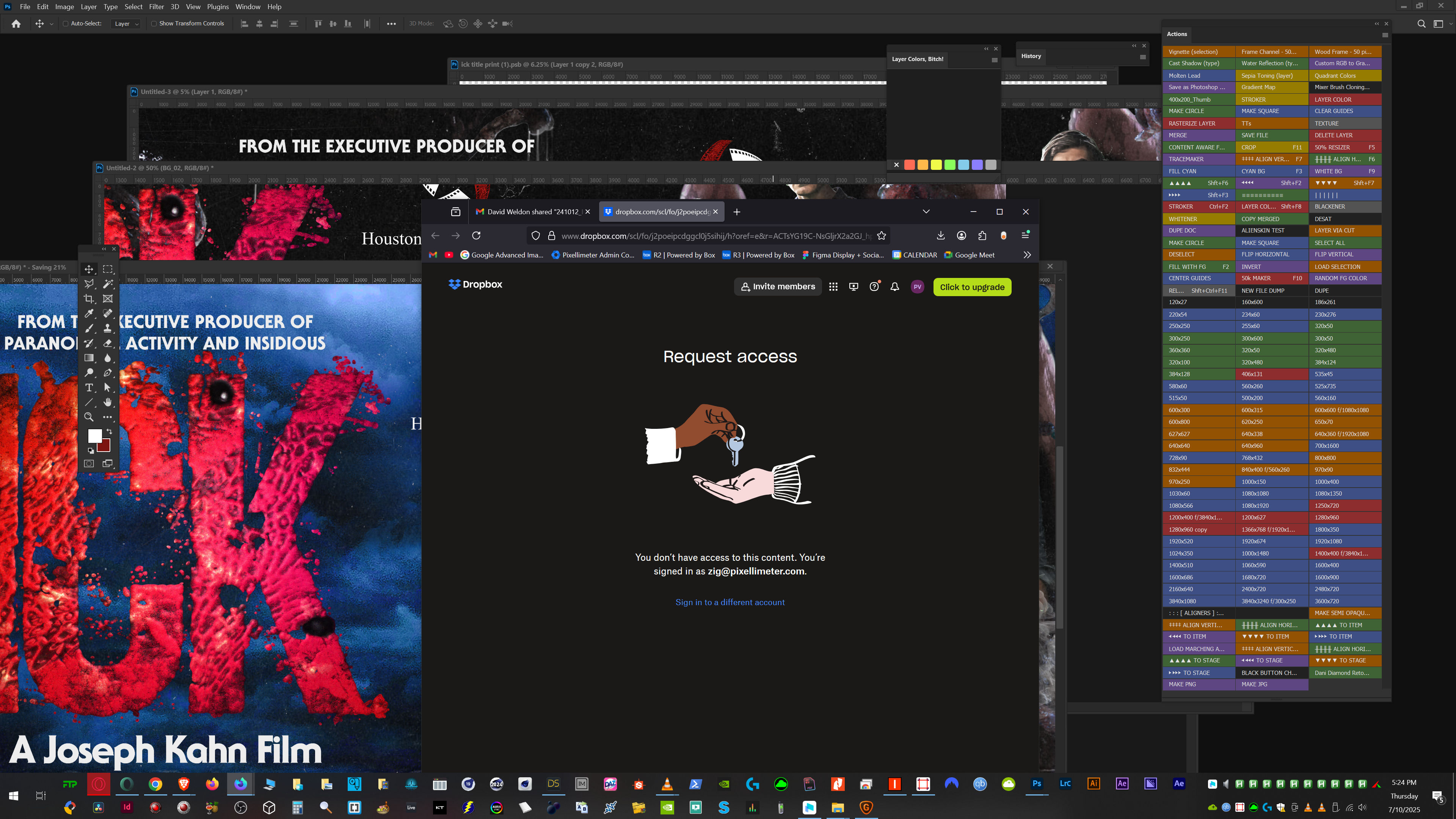
Task: Click the Home icon in options bar
Action: pyautogui.click(x=16, y=24)
